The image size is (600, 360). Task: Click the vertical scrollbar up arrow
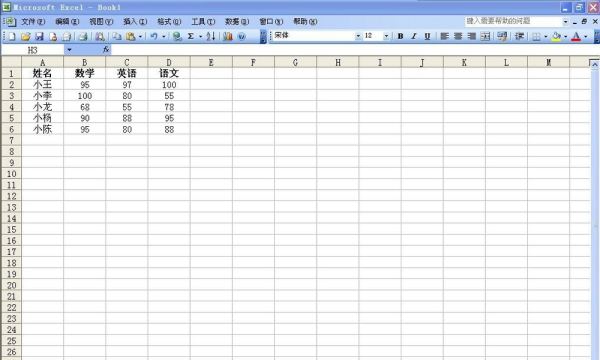595,65
